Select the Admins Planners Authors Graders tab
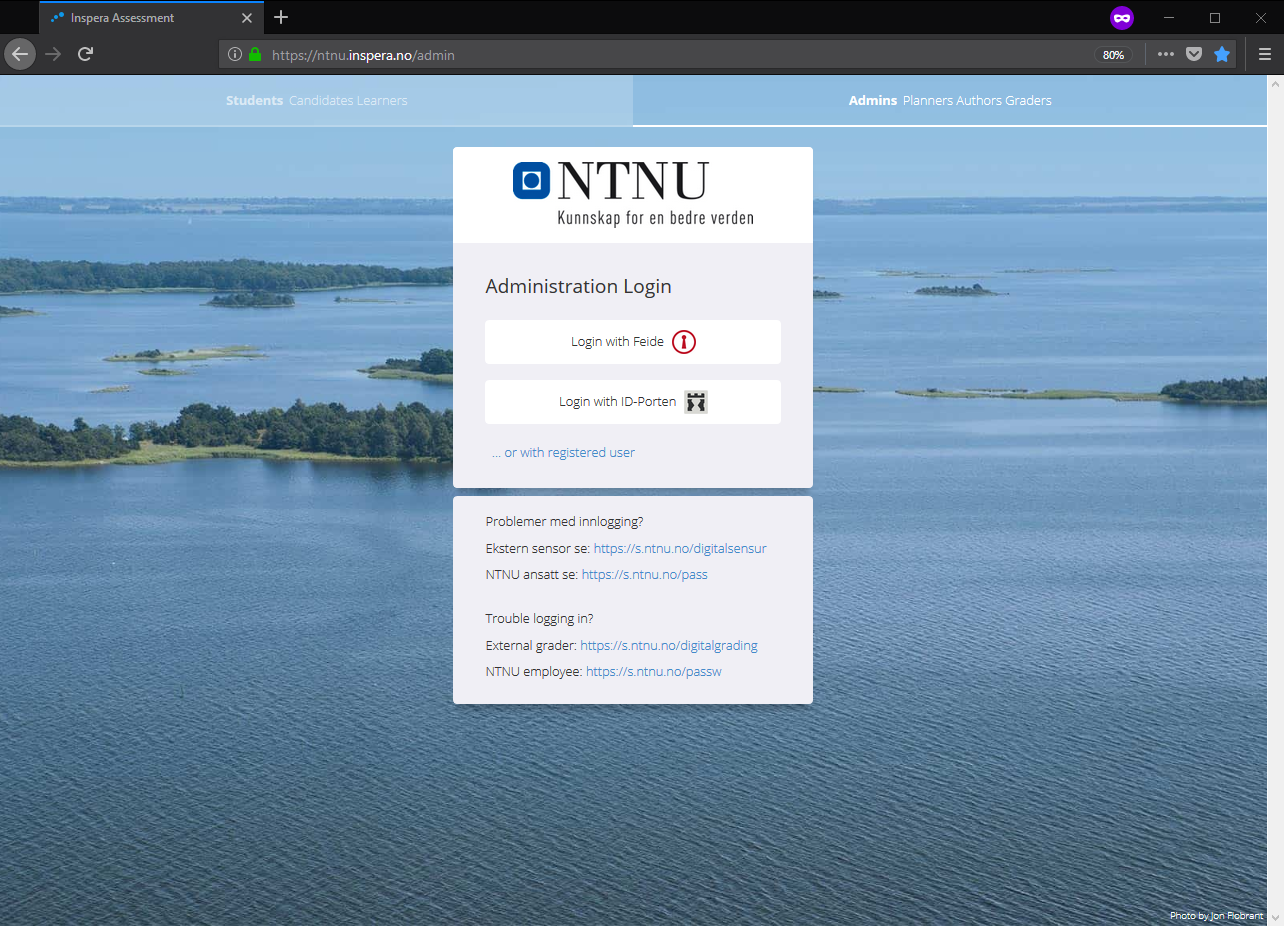This screenshot has height=926, width=1284. coord(950,101)
